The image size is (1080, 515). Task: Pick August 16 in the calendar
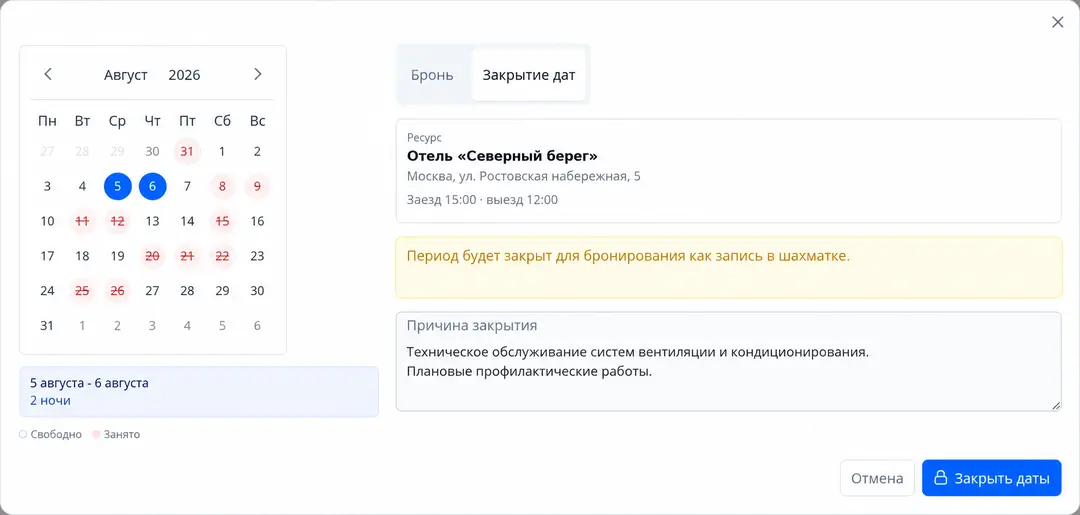point(257,221)
